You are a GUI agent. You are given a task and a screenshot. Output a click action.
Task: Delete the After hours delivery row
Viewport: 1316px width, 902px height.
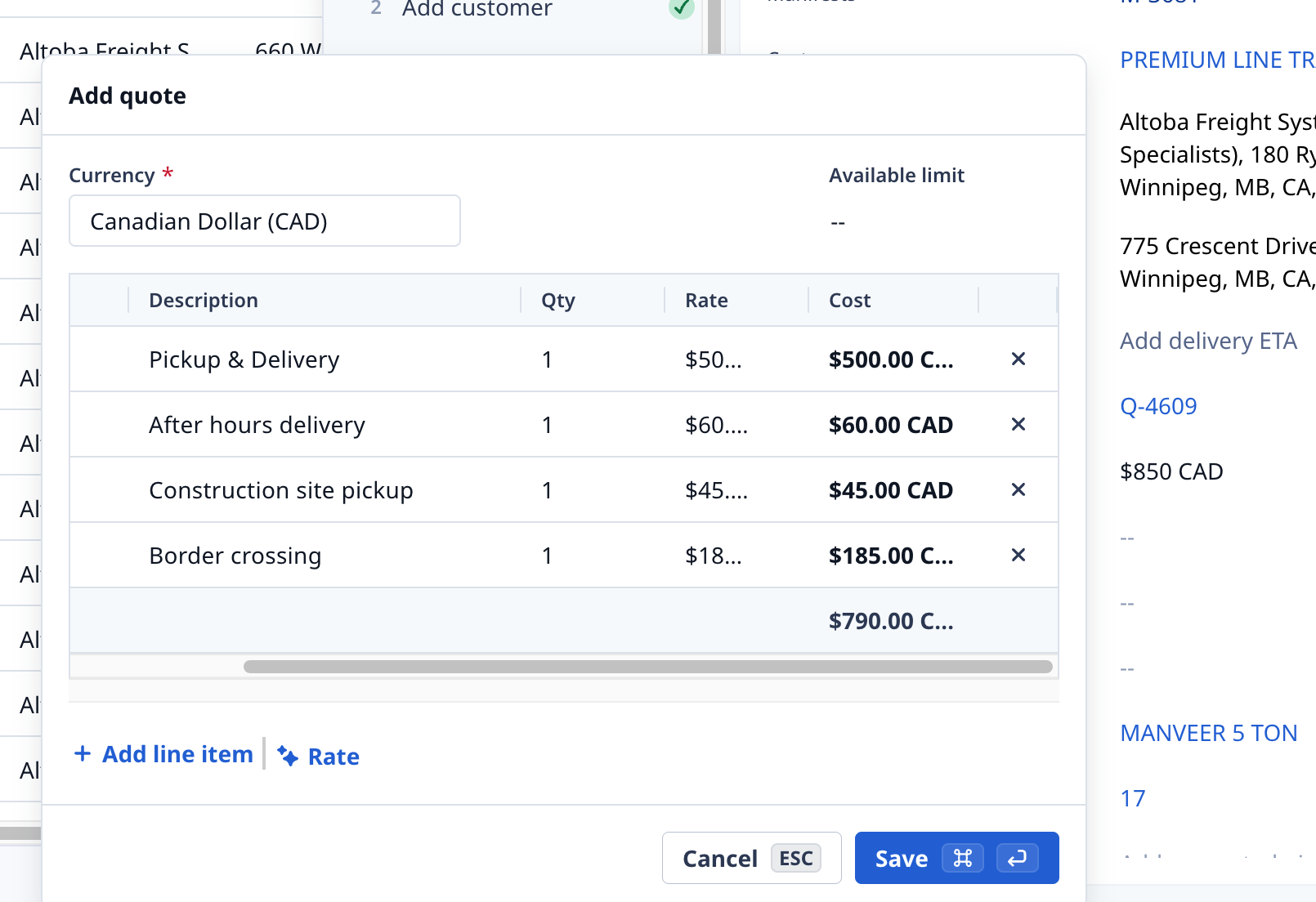[x=1018, y=425]
